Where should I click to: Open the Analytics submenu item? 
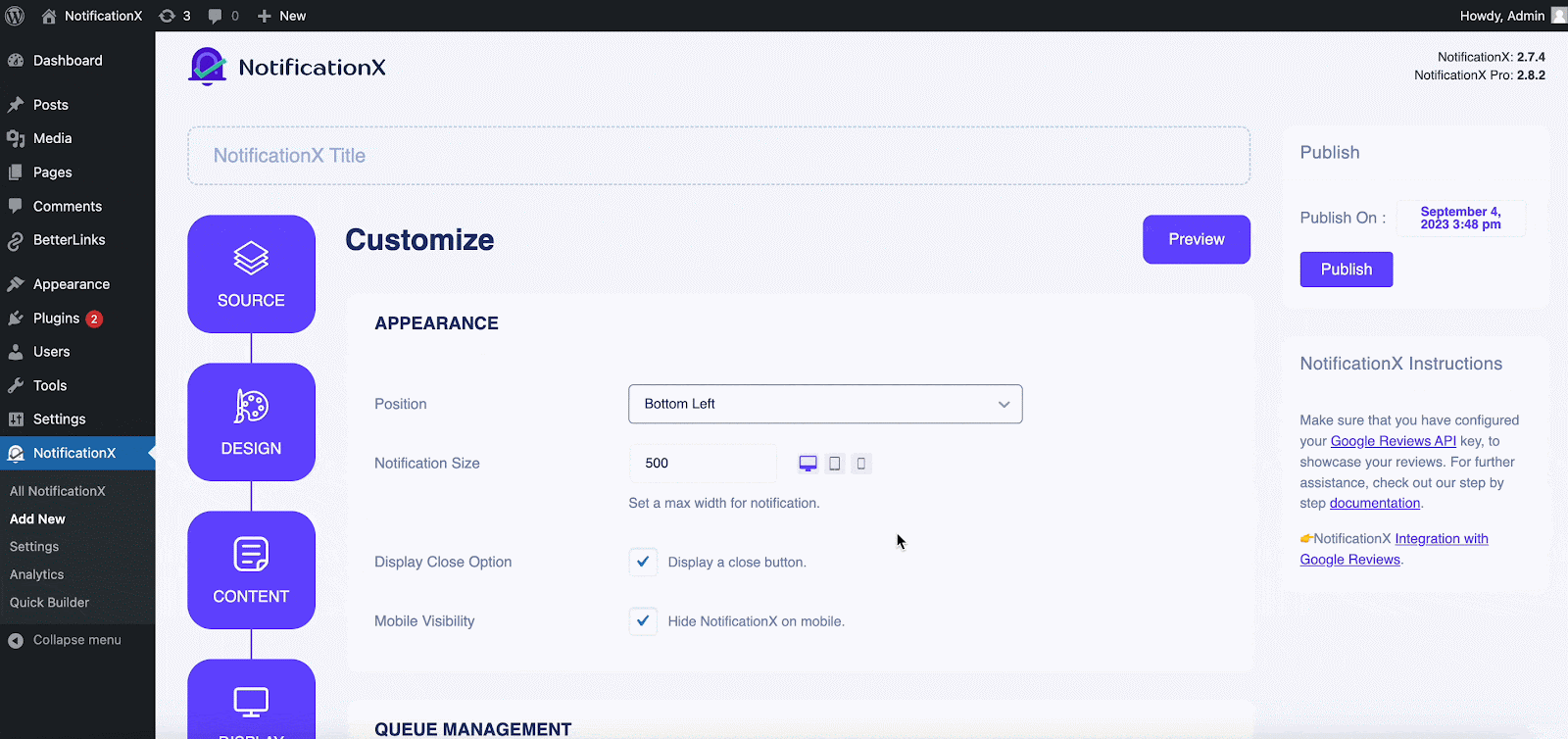tap(36, 574)
